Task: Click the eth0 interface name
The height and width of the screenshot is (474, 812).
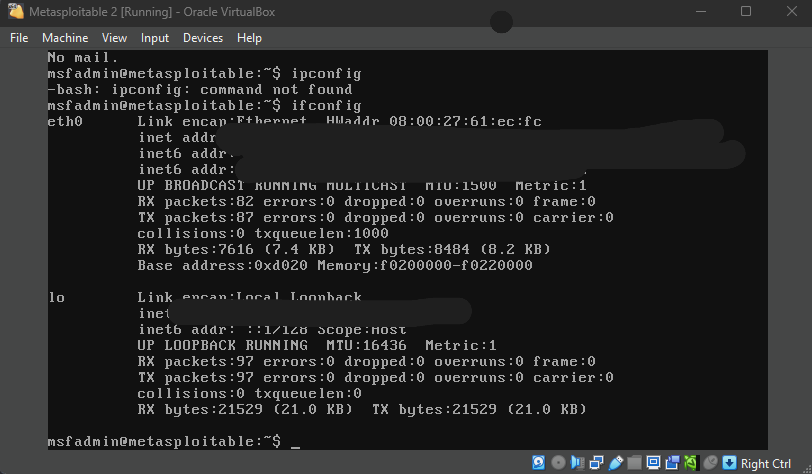Action: 65,122
